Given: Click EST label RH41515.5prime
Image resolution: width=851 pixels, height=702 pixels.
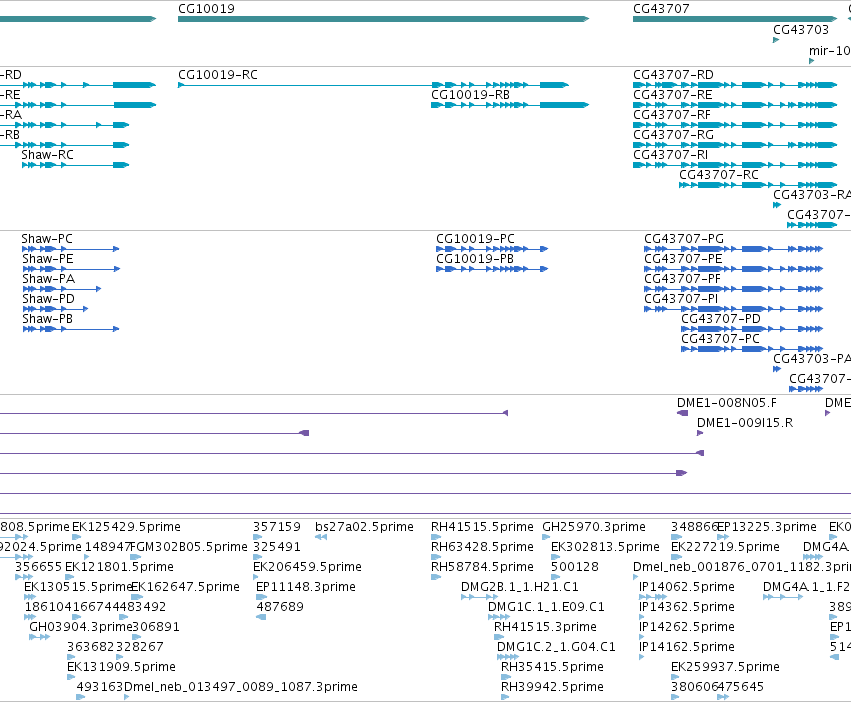Looking at the screenshot, I should [482, 527].
